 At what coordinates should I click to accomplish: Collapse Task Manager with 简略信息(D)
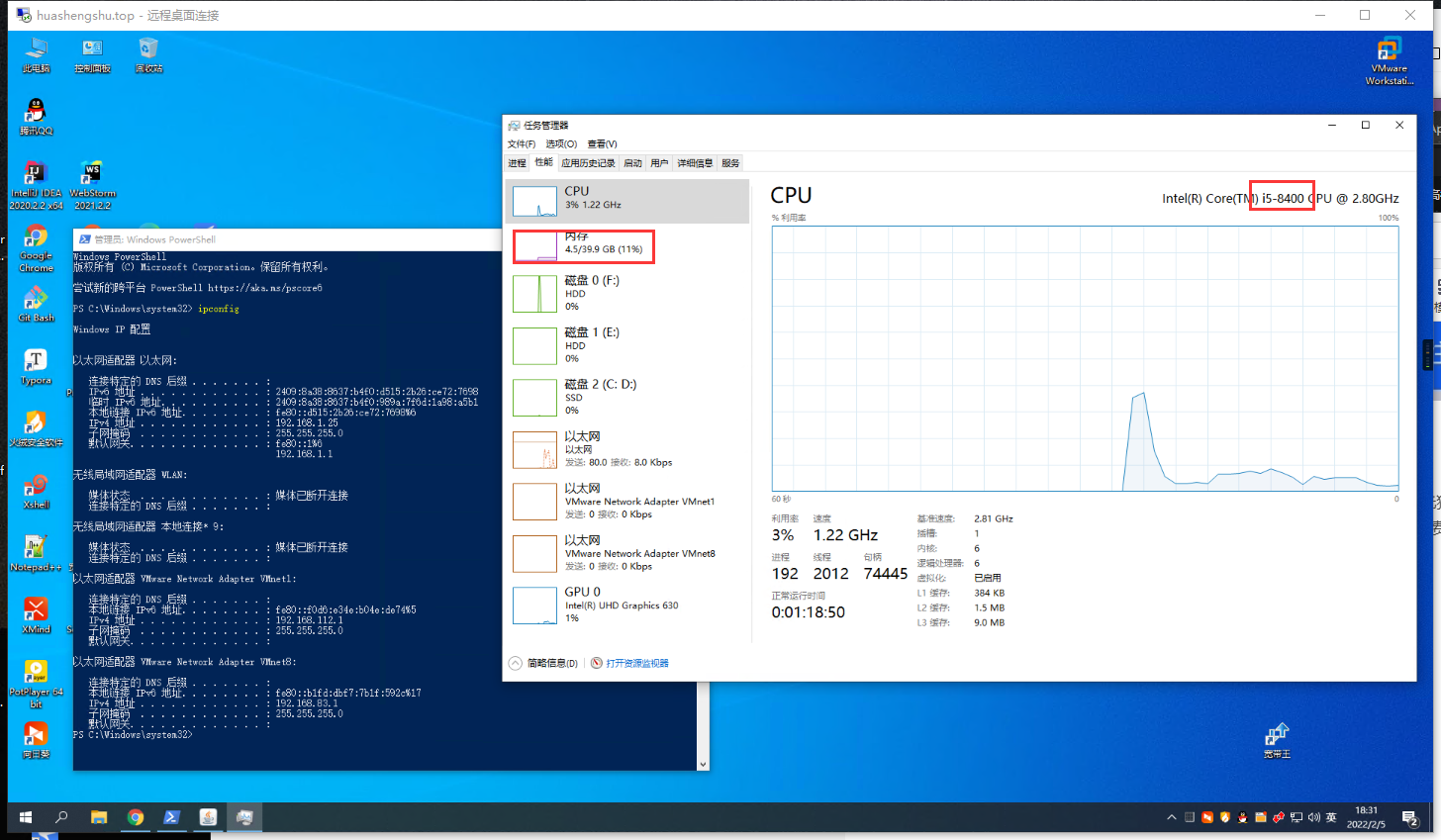[x=544, y=663]
